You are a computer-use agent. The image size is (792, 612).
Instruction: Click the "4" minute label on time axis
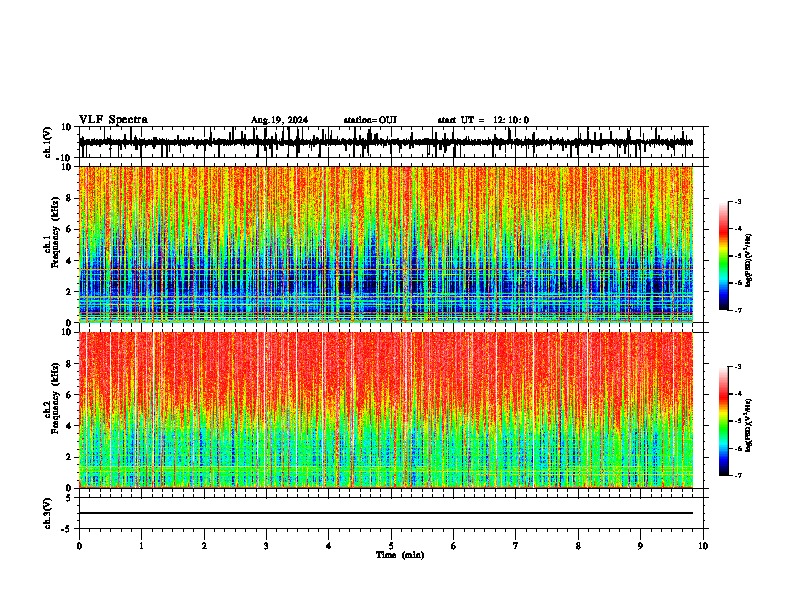[329, 546]
